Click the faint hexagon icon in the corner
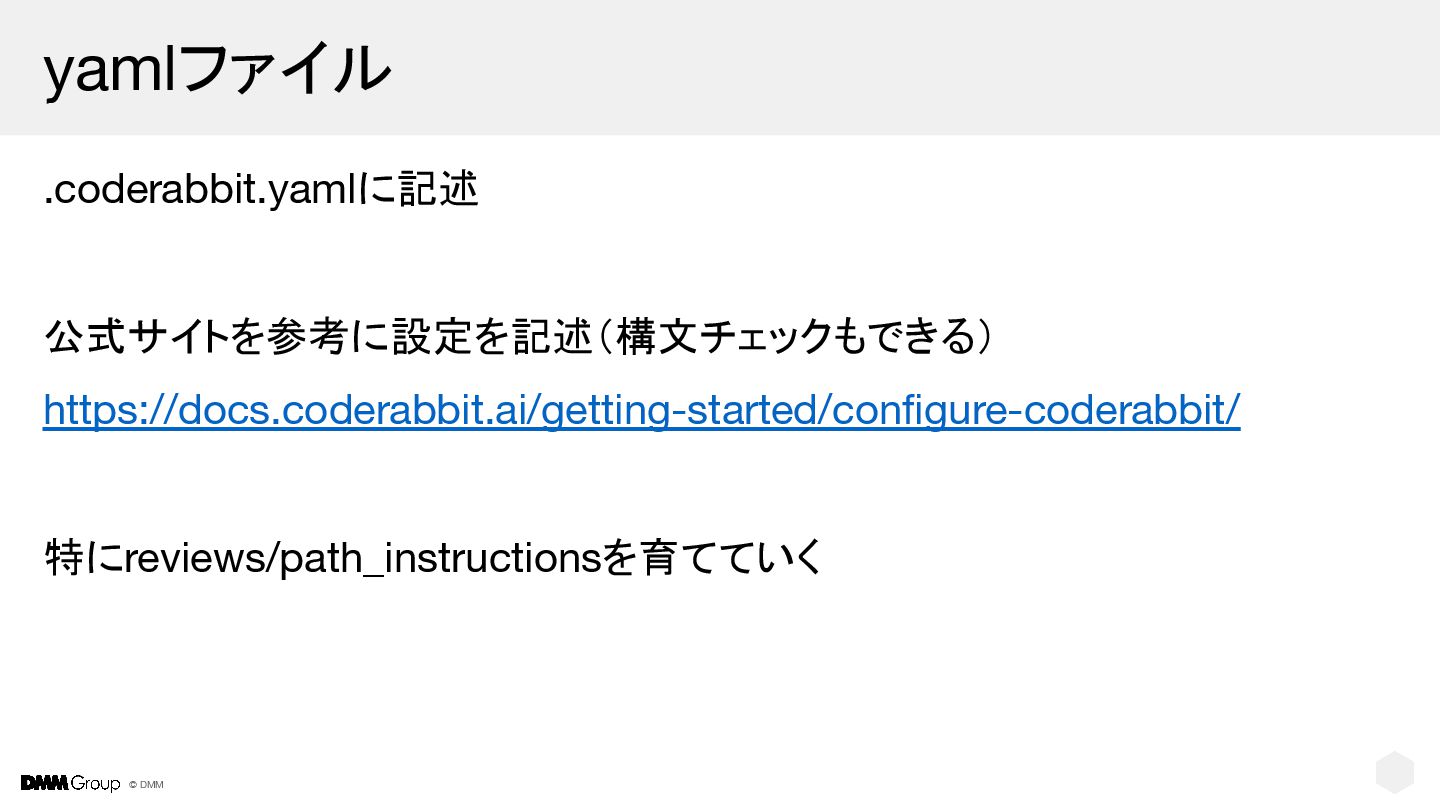 click(x=1394, y=773)
